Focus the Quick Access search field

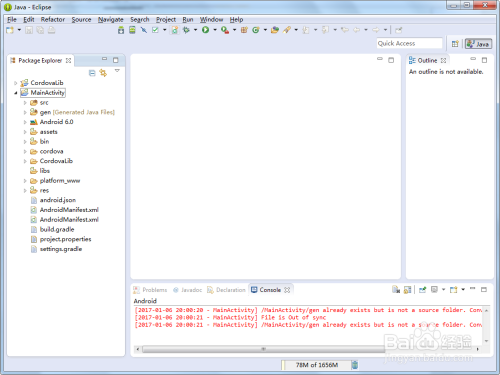409,43
